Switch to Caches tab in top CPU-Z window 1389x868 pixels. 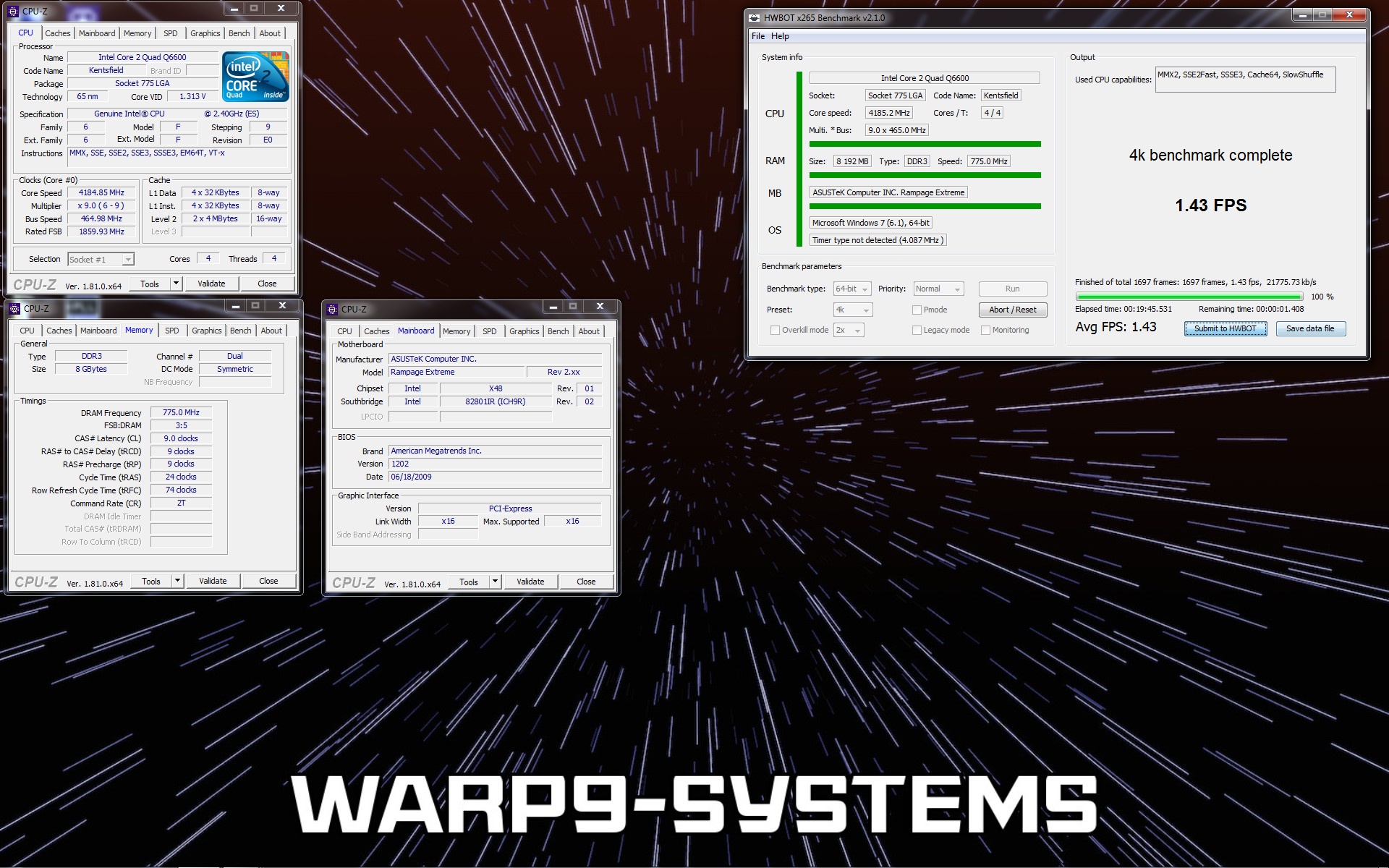pos(58,33)
